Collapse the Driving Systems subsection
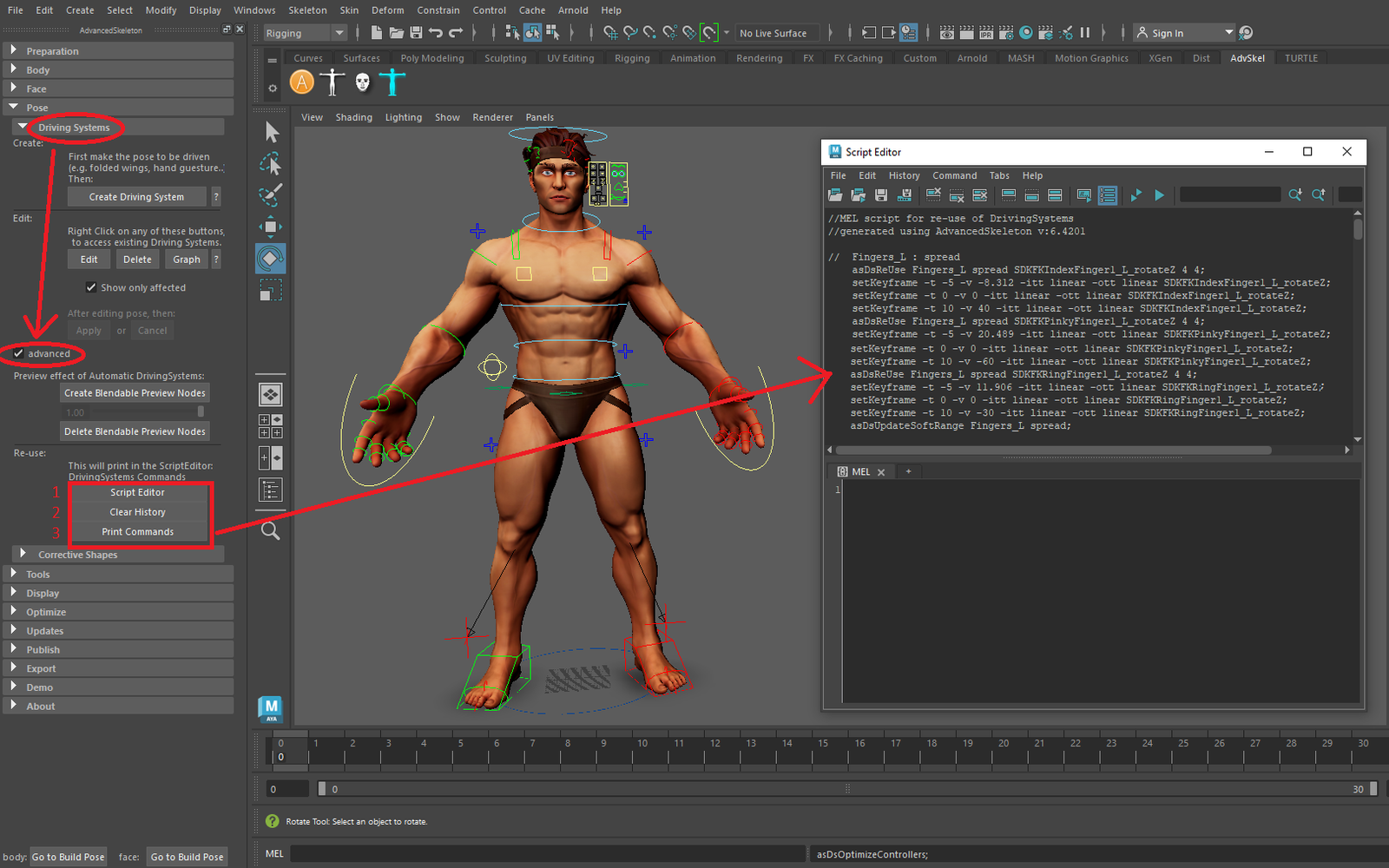Screen dimensions: 1389x868 pyautogui.click(x=119, y=128)
